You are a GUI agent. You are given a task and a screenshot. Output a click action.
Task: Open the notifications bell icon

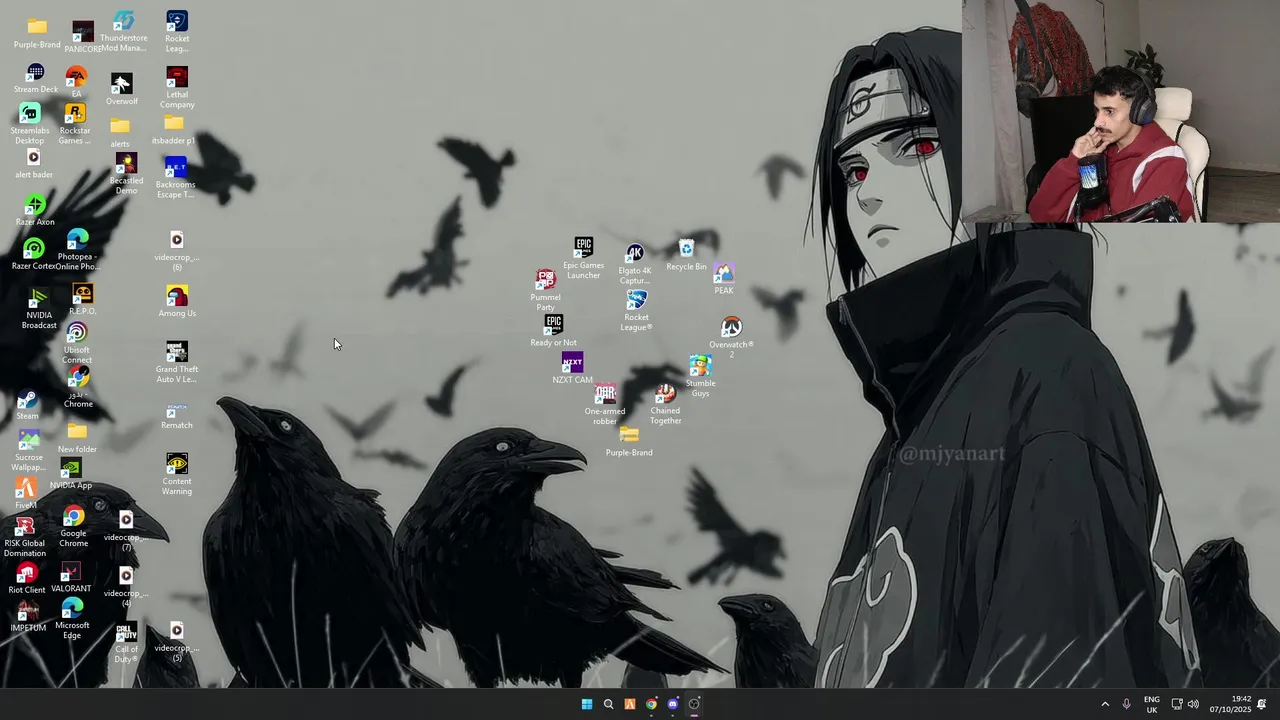coord(1262,704)
